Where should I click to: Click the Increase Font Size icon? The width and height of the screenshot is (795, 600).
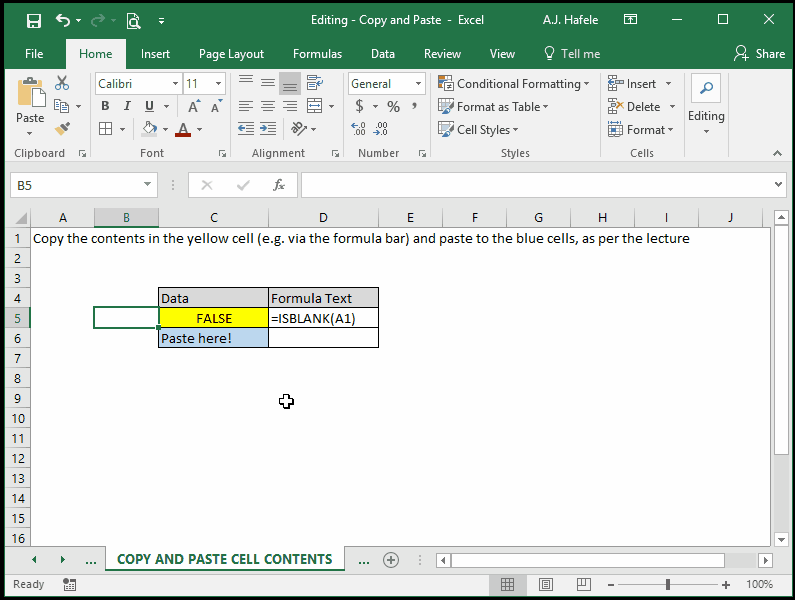(194, 107)
